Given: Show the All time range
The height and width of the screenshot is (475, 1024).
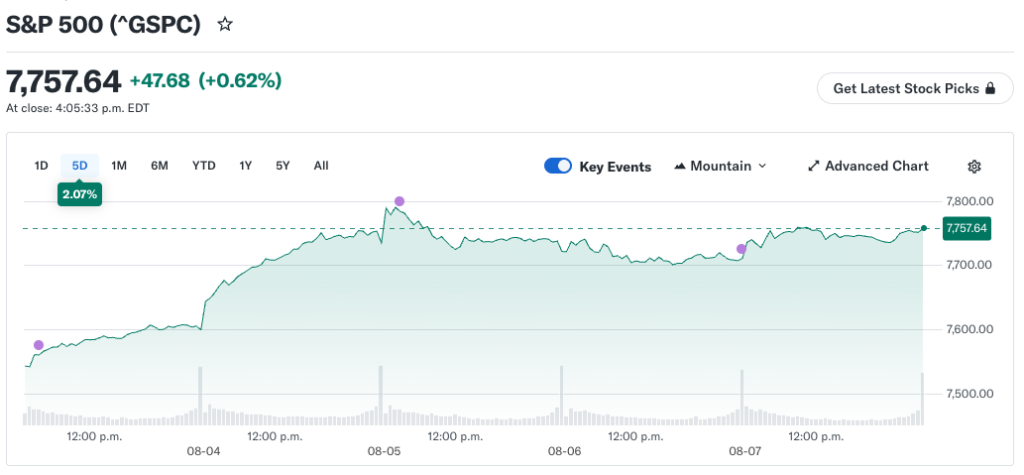Looking at the screenshot, I should click(321, 166).
